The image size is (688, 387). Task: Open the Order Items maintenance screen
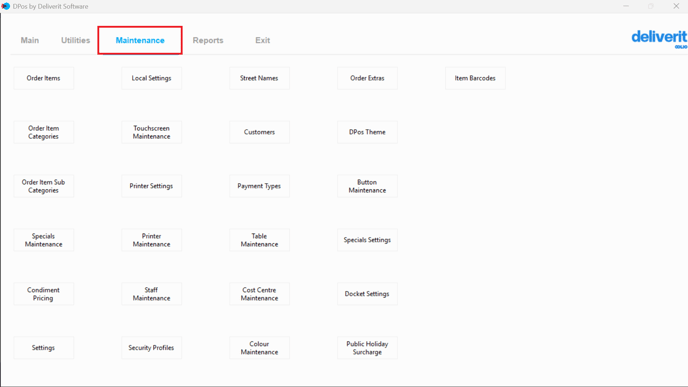point(43,78)
